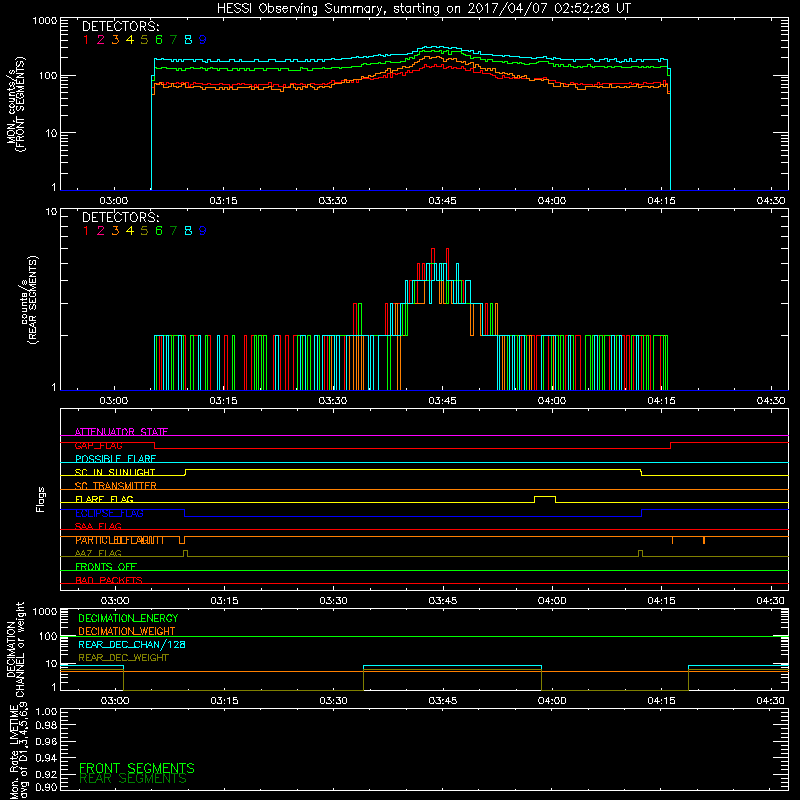
Task: Click the 0.90 tick on livetime axis
Action: [x=46, y=787]
